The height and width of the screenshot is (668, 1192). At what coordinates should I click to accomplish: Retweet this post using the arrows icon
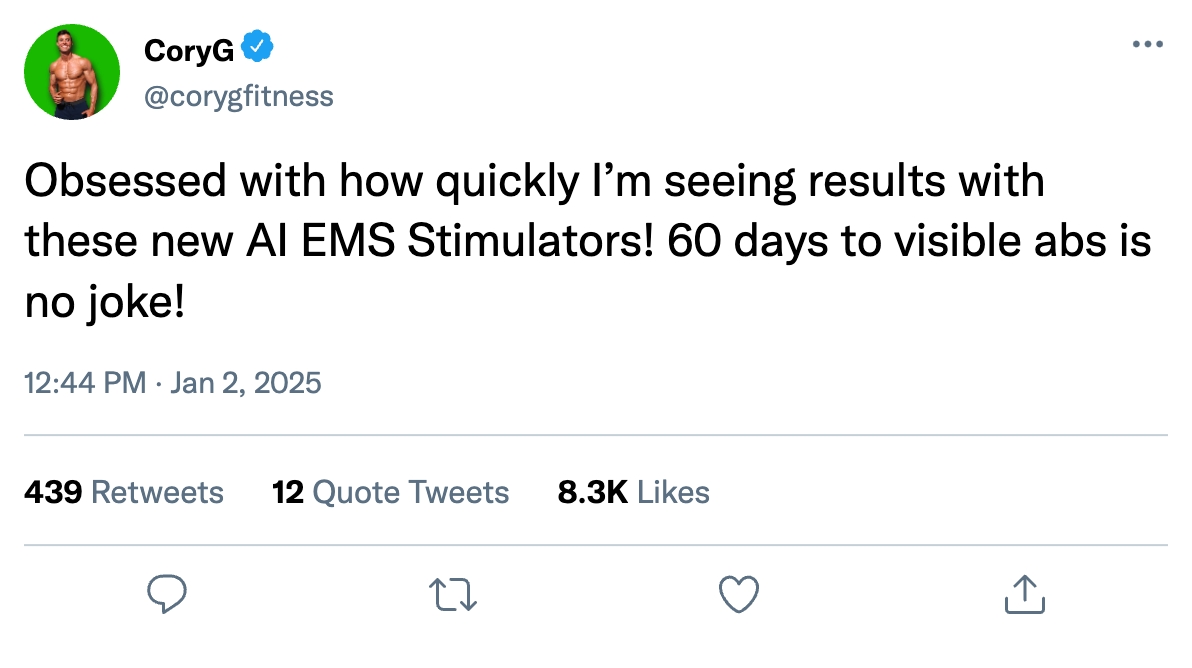pyautogui.click(x=453, y=594)
